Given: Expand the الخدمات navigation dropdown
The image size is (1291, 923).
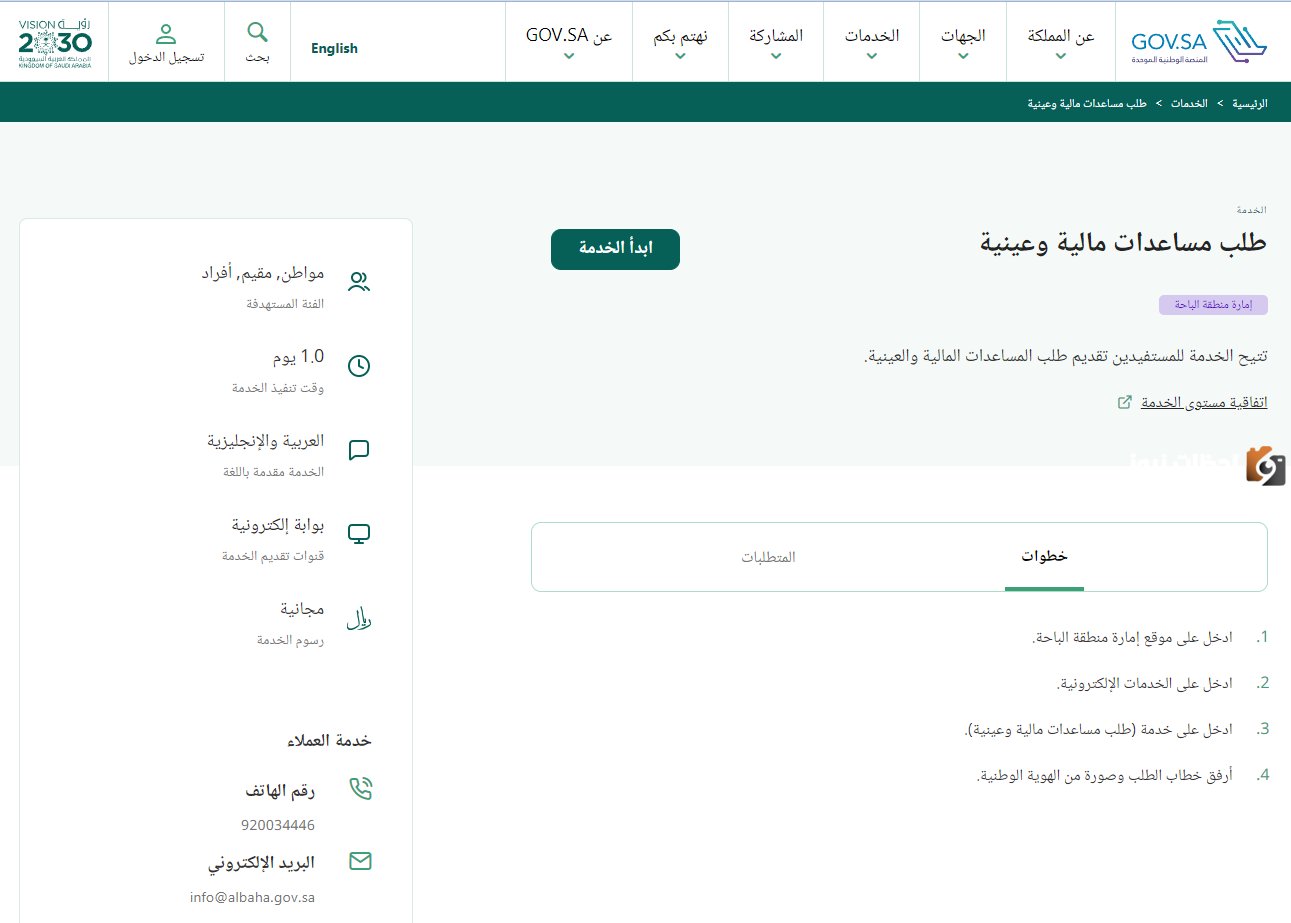Looking at the screenshot, I should click(x=870, y=41).
